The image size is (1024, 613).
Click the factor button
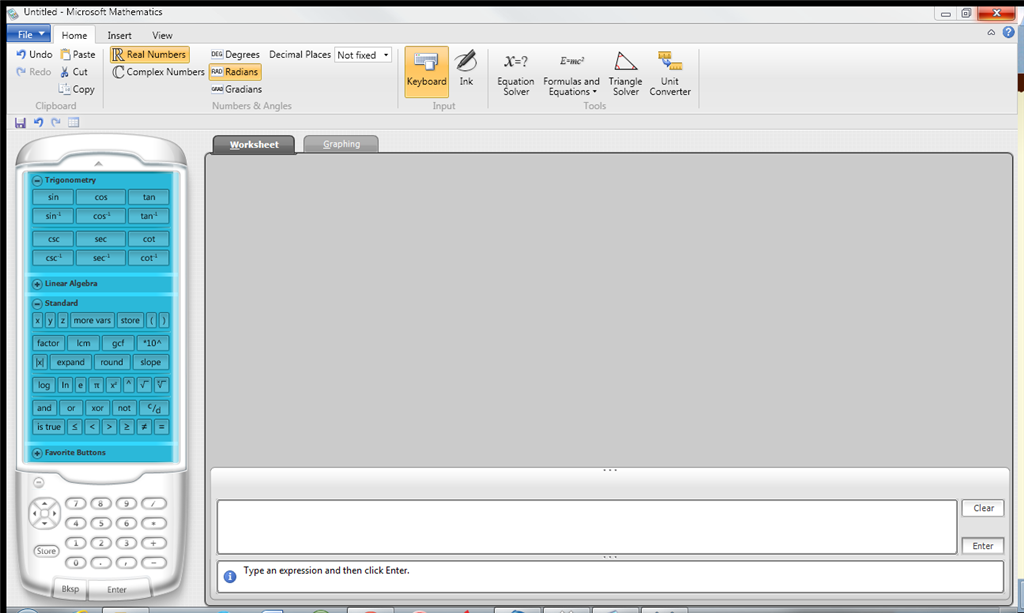coord(48,343)
